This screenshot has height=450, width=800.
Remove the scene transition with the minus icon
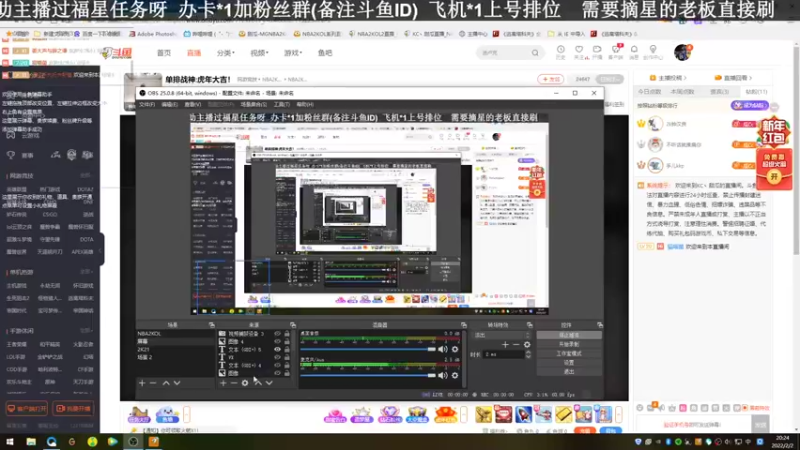point(516,345)
